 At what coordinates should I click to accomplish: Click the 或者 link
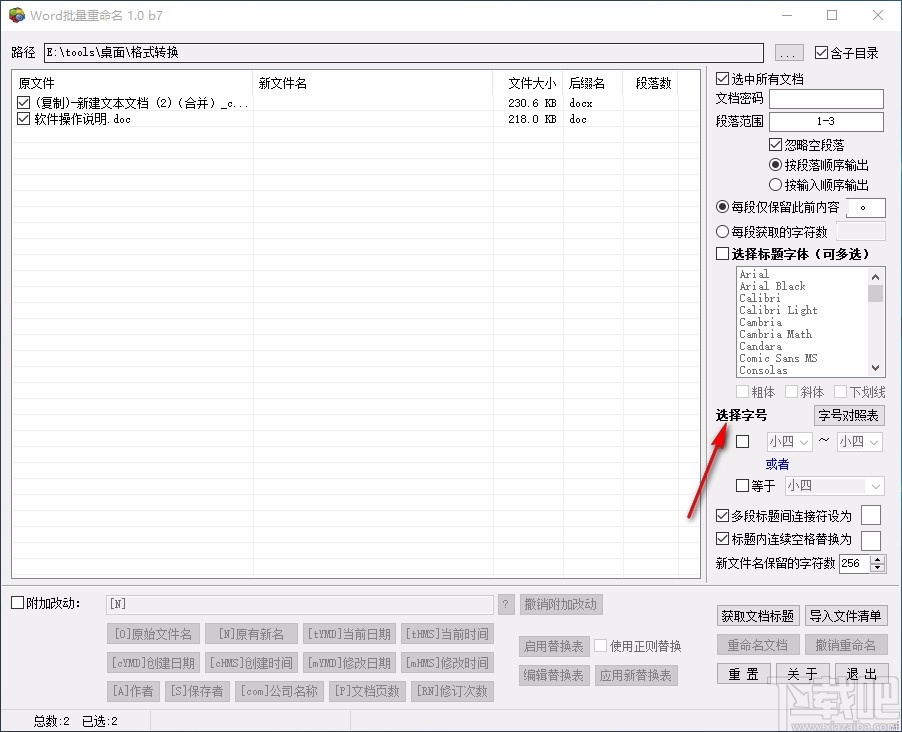[777, 464]
